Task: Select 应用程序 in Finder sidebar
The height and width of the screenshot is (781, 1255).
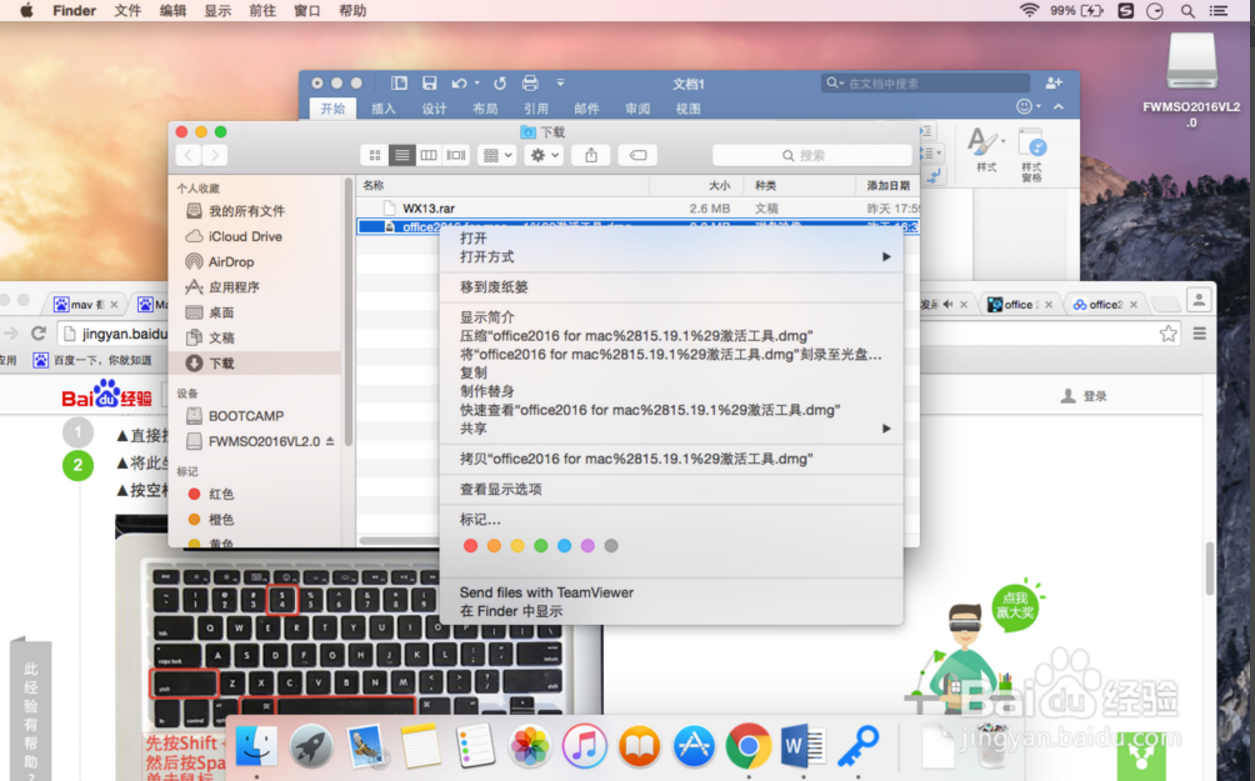Action: [234, 287]
